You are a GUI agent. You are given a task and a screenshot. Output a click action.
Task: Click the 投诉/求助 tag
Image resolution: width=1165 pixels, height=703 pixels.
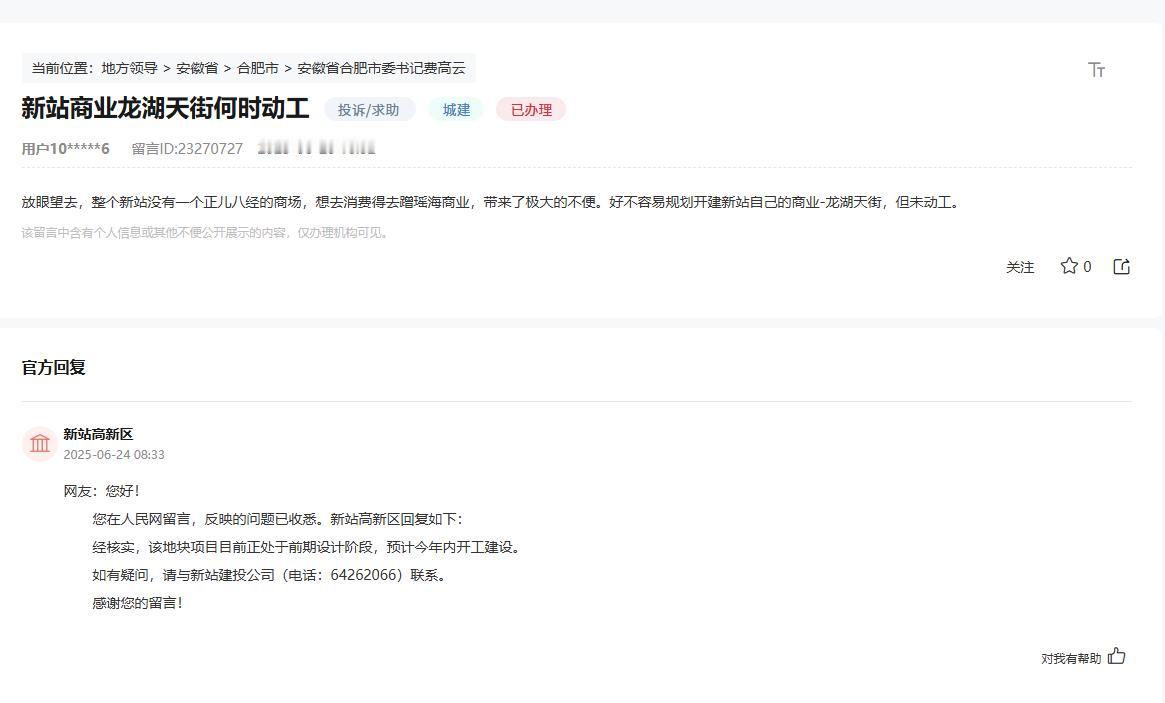(x=369, y=110)
